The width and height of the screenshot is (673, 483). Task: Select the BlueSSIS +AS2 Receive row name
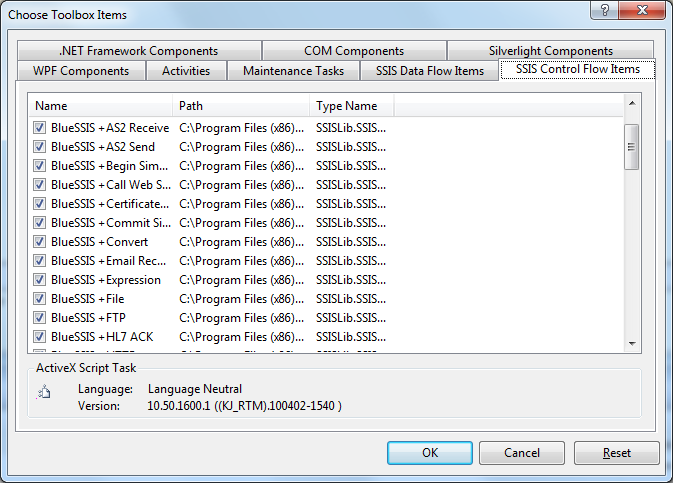click(x=110, y=128)
